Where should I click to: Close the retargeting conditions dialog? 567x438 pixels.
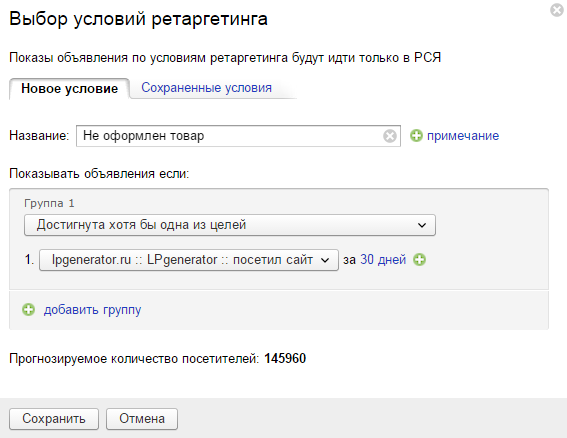(557, 10)
